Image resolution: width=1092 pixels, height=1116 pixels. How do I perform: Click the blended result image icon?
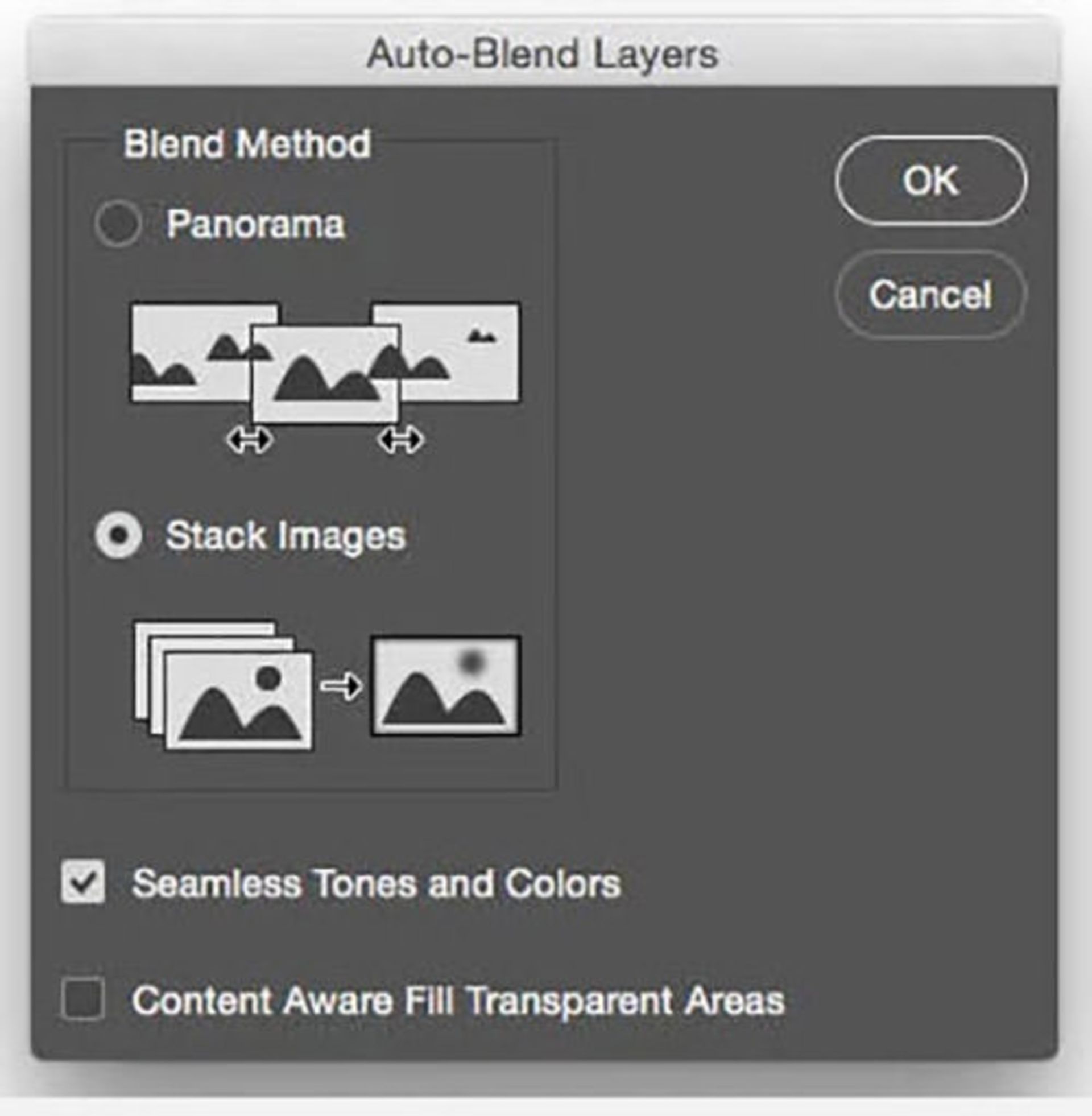click(x=446, y=686)
